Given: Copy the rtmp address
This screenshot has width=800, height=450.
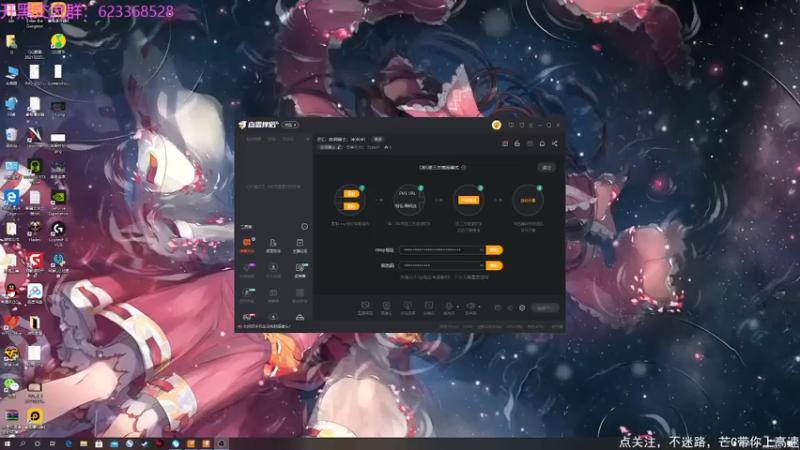Looking at the screenshot, I should coord(494,250).
